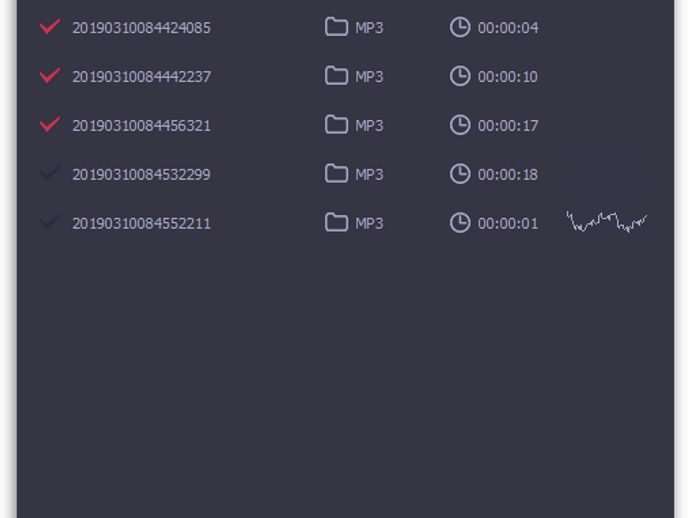The width and height of the screenshot is (690, 518).
Task: Click clock icon beside duration 00:00:18
Action: 460,174
